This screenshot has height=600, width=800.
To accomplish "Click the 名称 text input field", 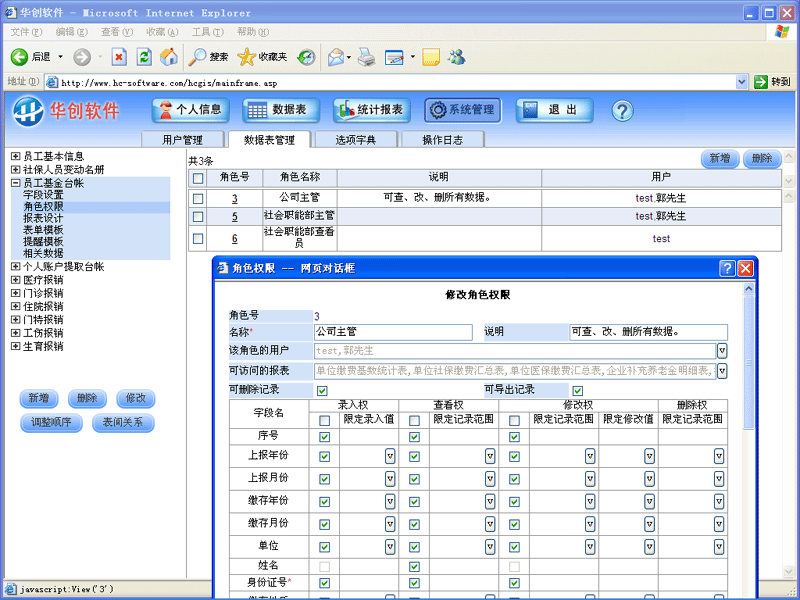I will click(x=392, y=332).
